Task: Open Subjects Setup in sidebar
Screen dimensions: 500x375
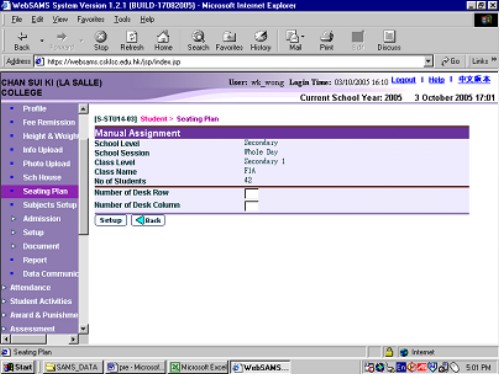Action: pyautogui.click(x=50, y=205)
